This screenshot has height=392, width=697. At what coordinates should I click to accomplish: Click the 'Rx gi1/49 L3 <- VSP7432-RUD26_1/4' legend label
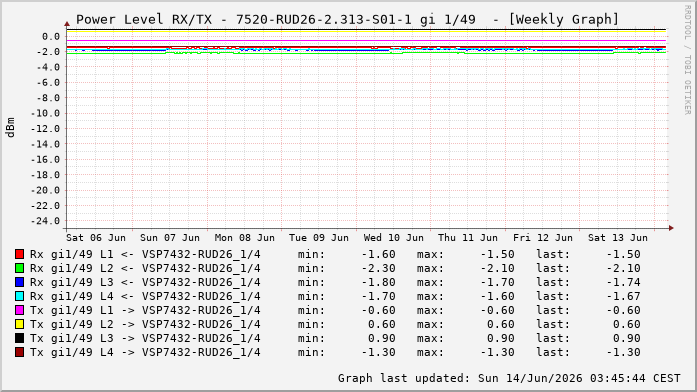coord(145,282)
